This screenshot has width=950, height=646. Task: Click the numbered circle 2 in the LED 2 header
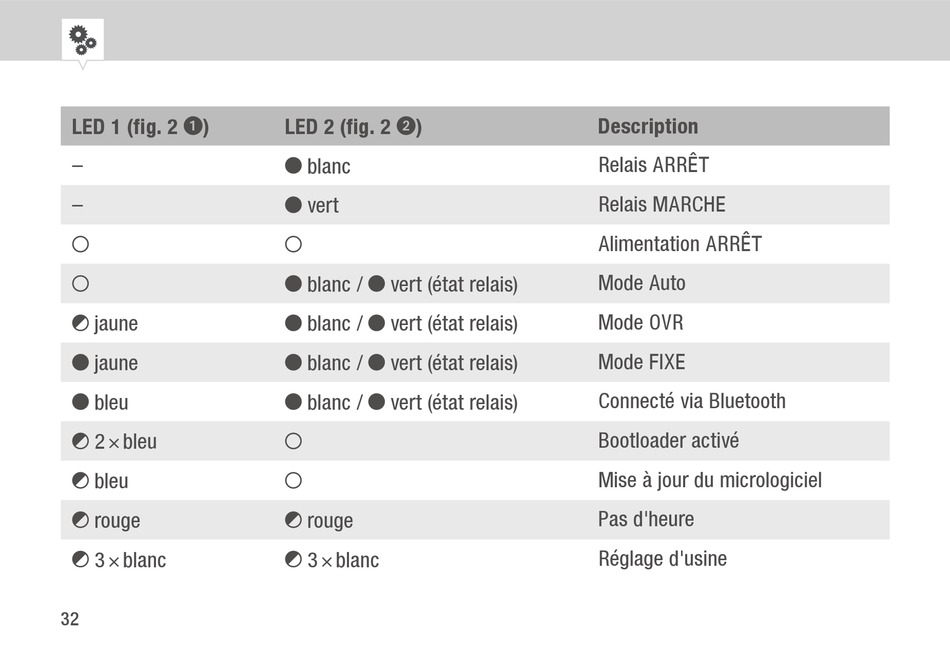[406, 126]
